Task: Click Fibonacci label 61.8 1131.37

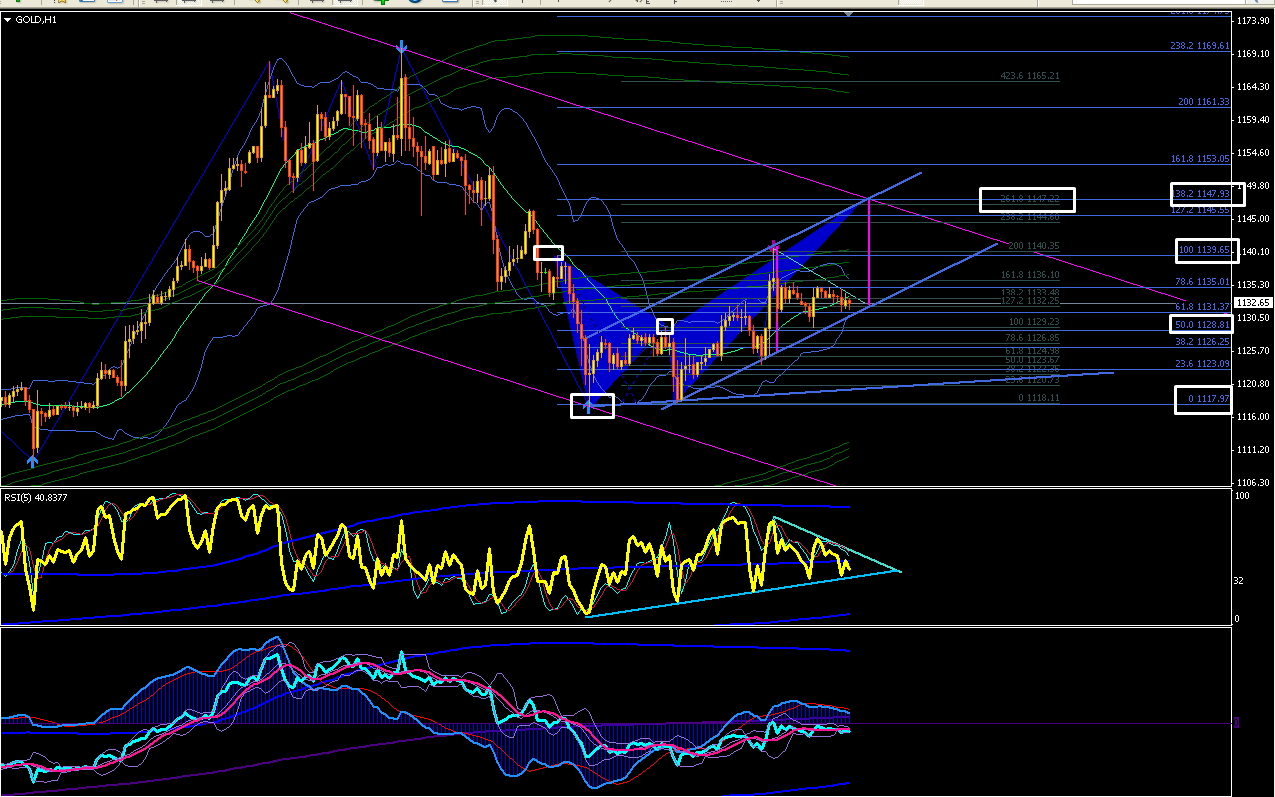Action: tap(1202, 307)
